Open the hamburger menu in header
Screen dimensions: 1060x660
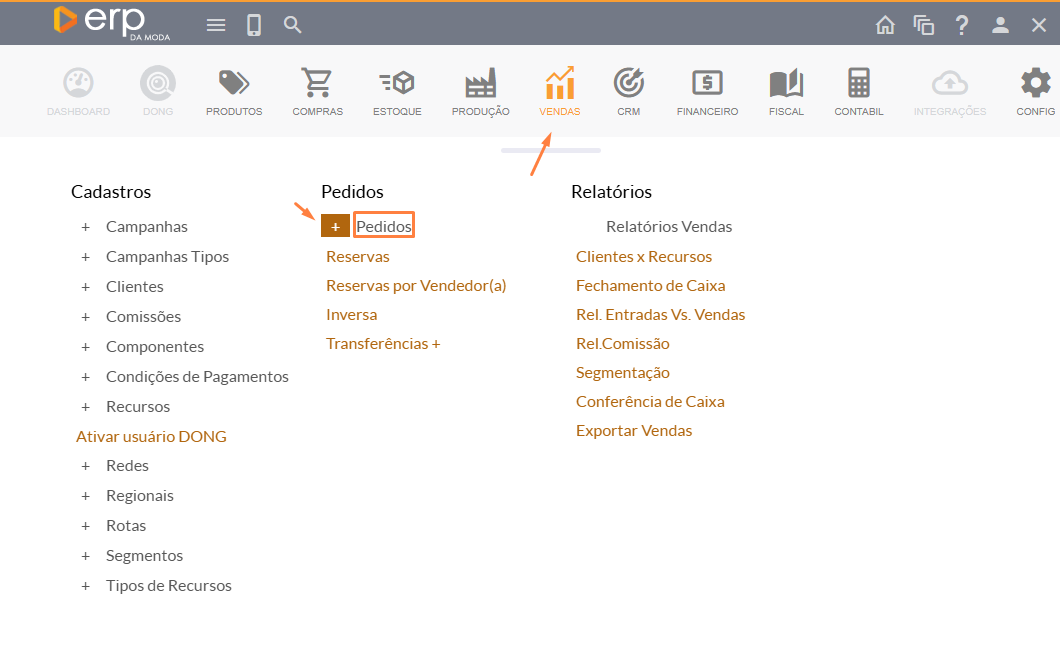(216, 25)
